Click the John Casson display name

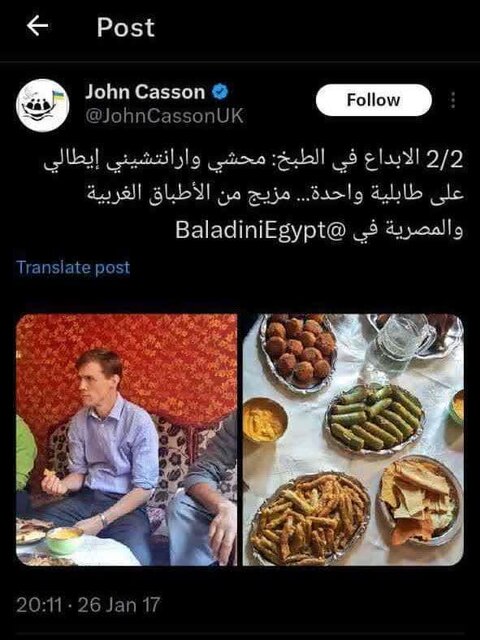(145, 92)
